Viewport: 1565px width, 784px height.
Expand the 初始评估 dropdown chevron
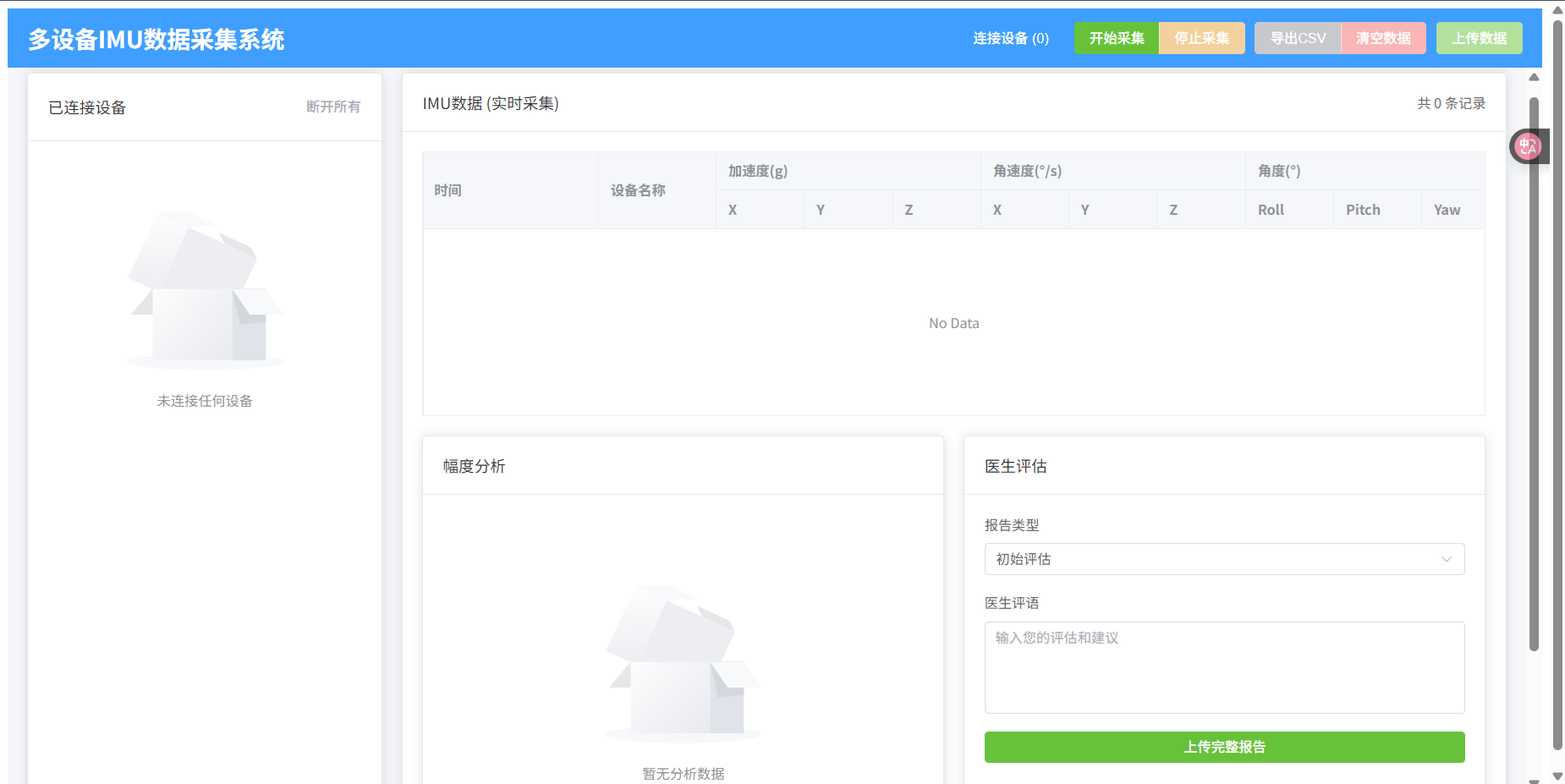(1446, 559)
